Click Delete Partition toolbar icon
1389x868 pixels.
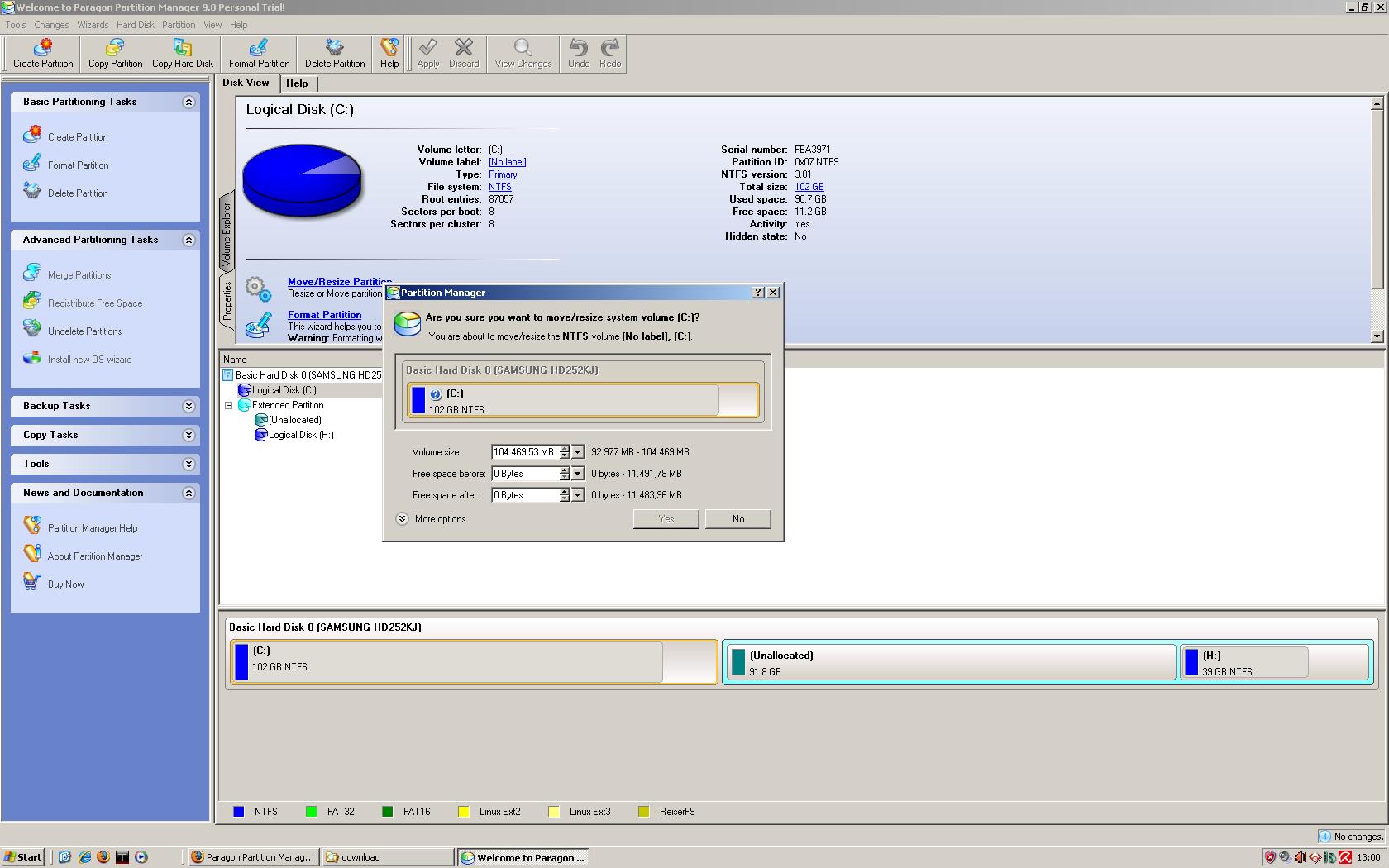335,54
